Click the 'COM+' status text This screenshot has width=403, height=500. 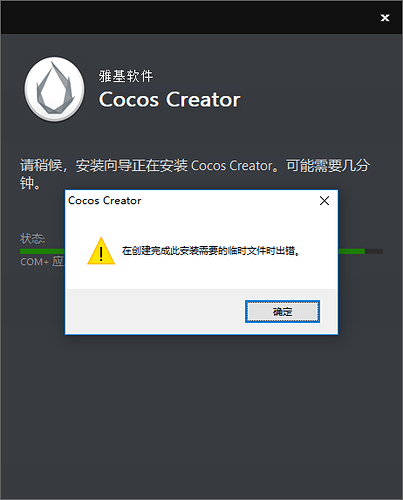click(x=35, y=262)
